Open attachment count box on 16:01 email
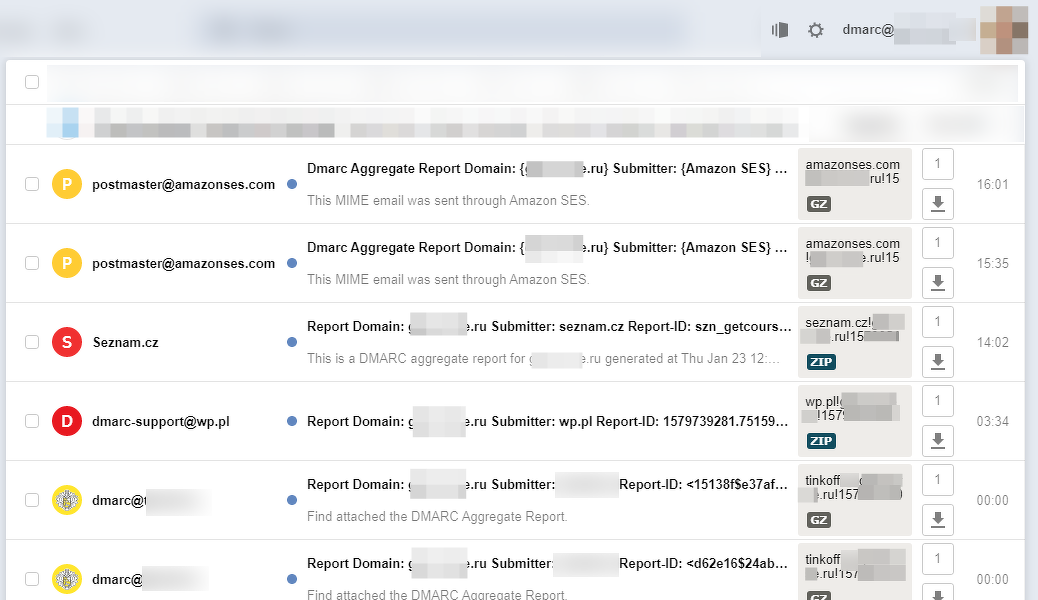1038x600 pixels. (937, 164)
